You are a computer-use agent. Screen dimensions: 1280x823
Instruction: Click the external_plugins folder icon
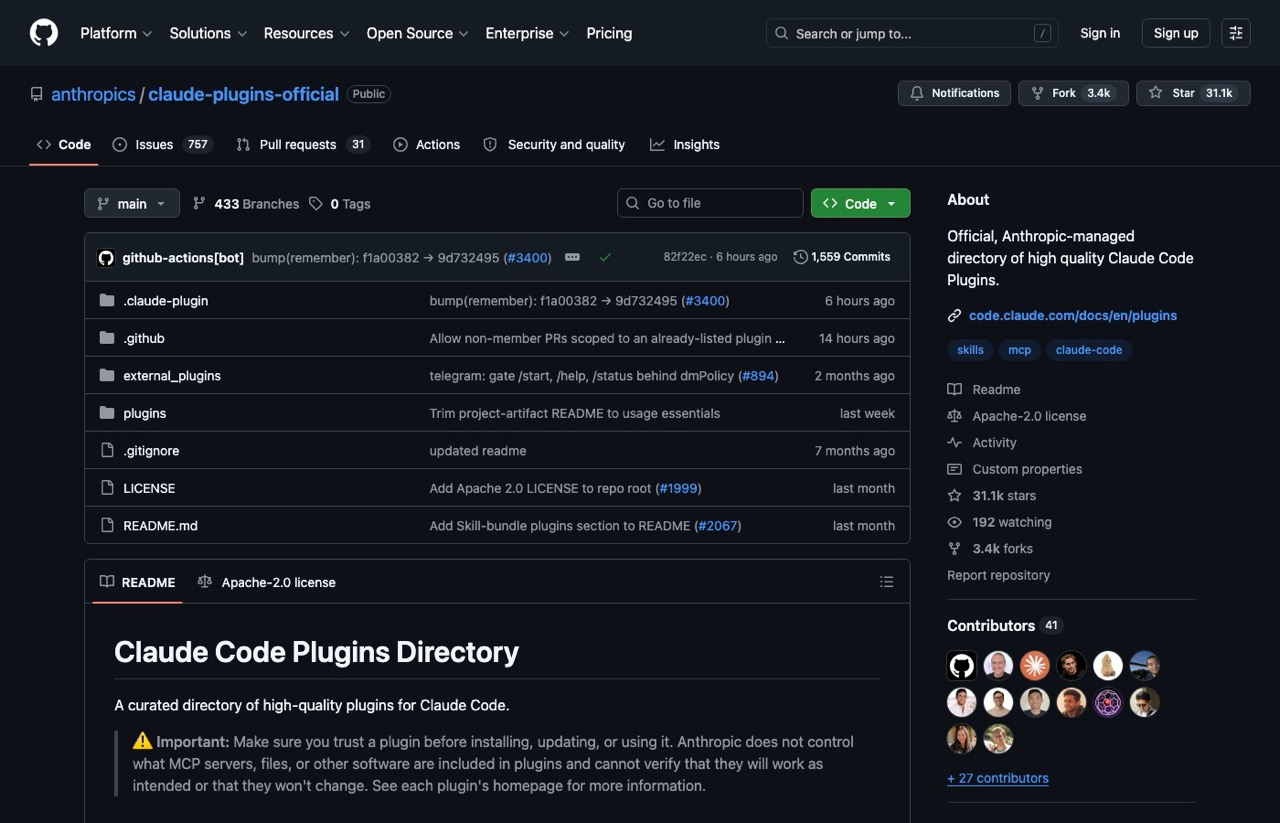click(x=107, y=376)
